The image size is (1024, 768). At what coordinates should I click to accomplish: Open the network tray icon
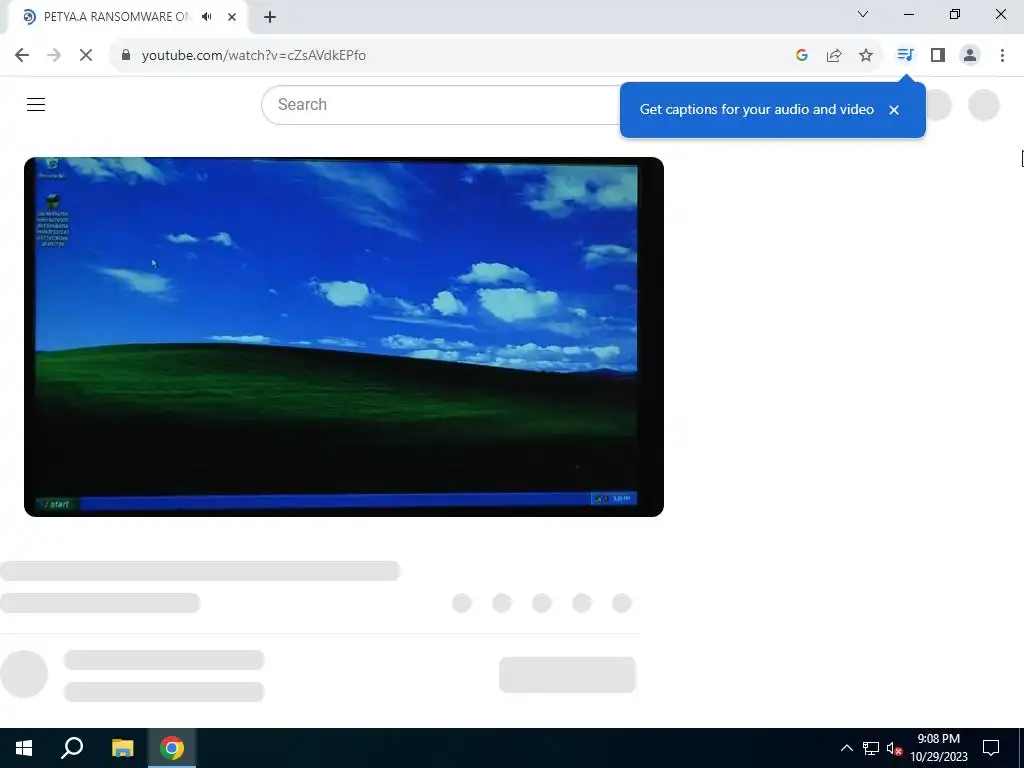pos(871,748)
